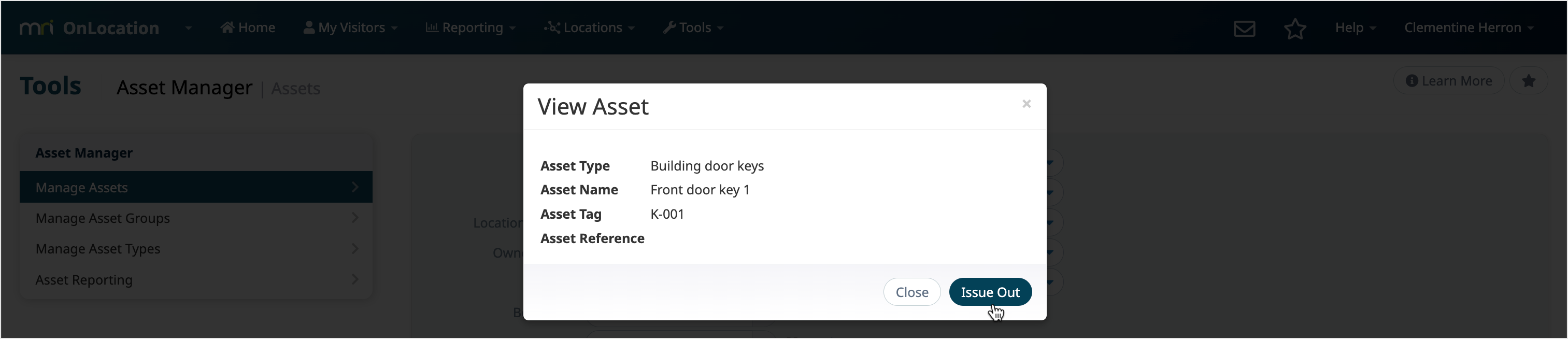Screen dimensions: 1568x339
Task: Select Manage Asset Groups in sidebar
Action: tap(196, 218)
